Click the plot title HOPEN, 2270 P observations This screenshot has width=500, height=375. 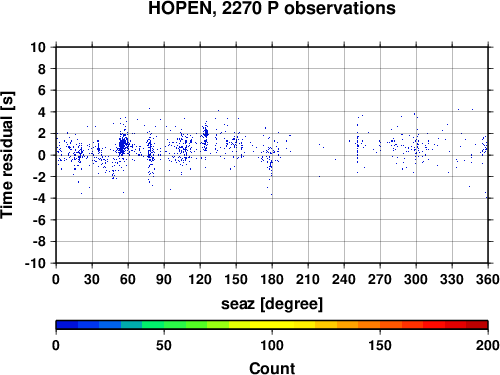coord(272,8)
